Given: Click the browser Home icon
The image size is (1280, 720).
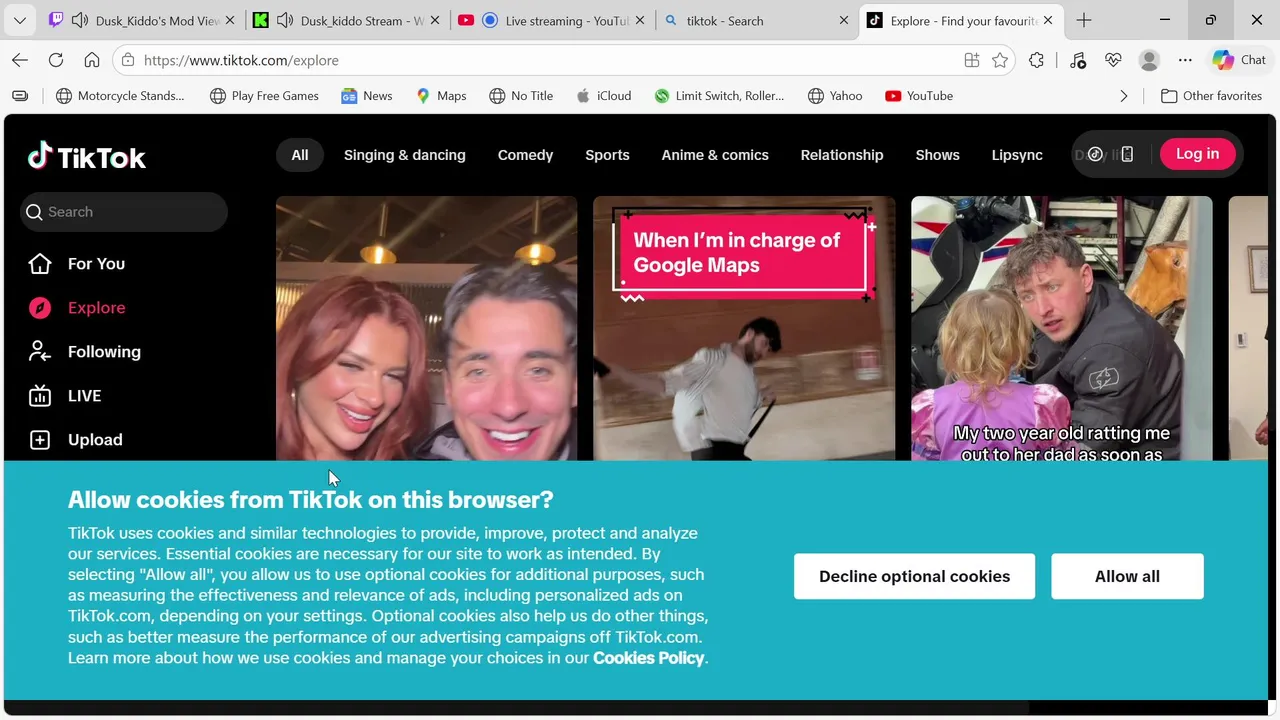Looking at the screenshot, I should click(92, 60).
